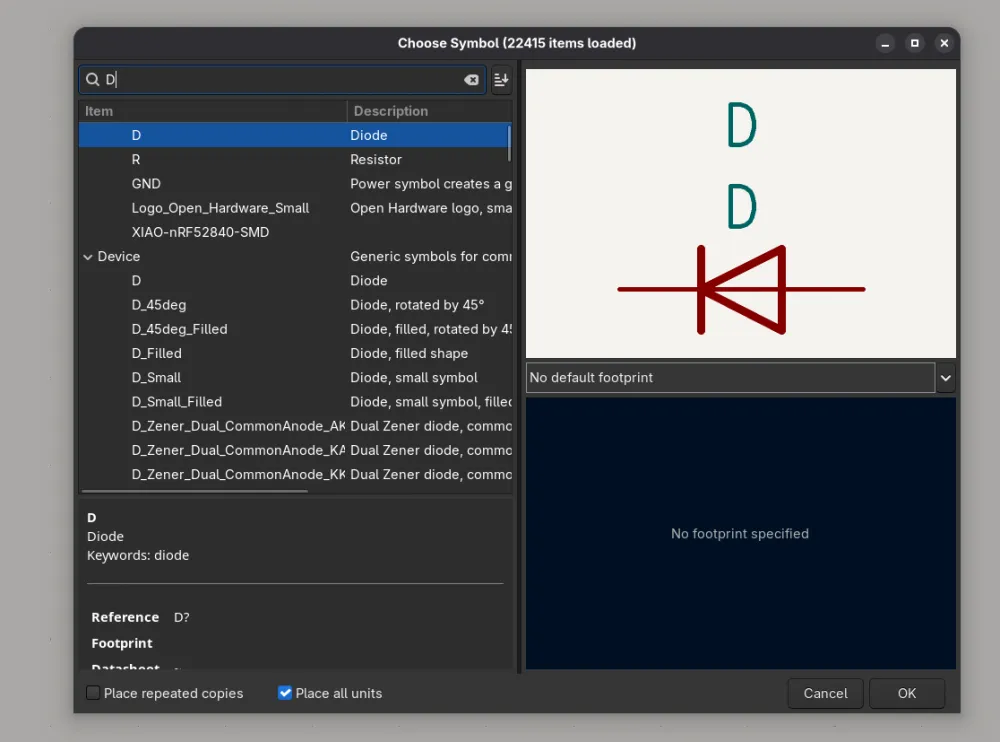Enable the Place repeated copies checkbox
This screenshot has width=1000, height=742.
[x=91, y=693]
